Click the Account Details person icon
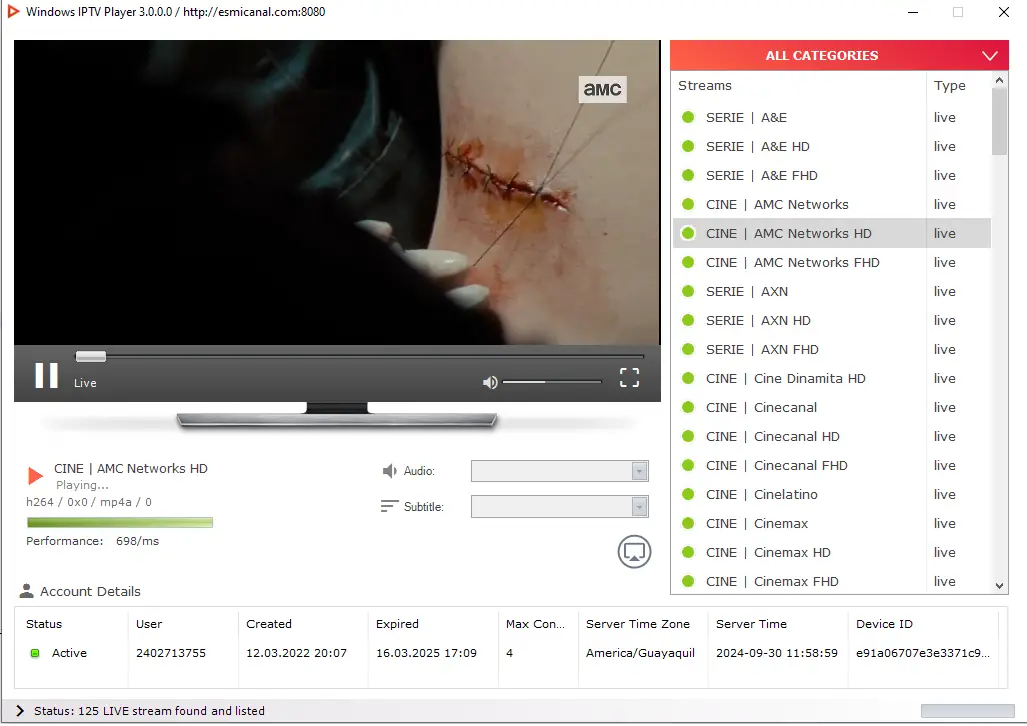 (26, 591)
